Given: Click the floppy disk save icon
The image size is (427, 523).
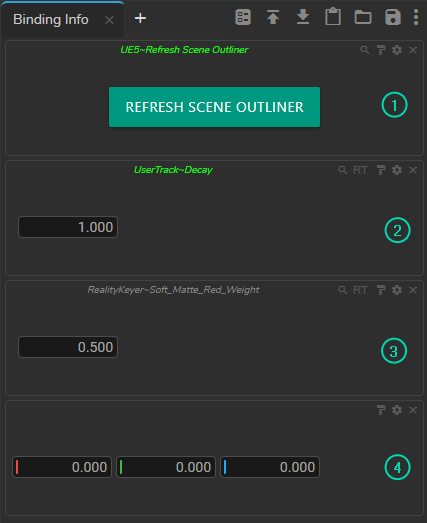Looking at the screenshot, I should coord(393,17).
